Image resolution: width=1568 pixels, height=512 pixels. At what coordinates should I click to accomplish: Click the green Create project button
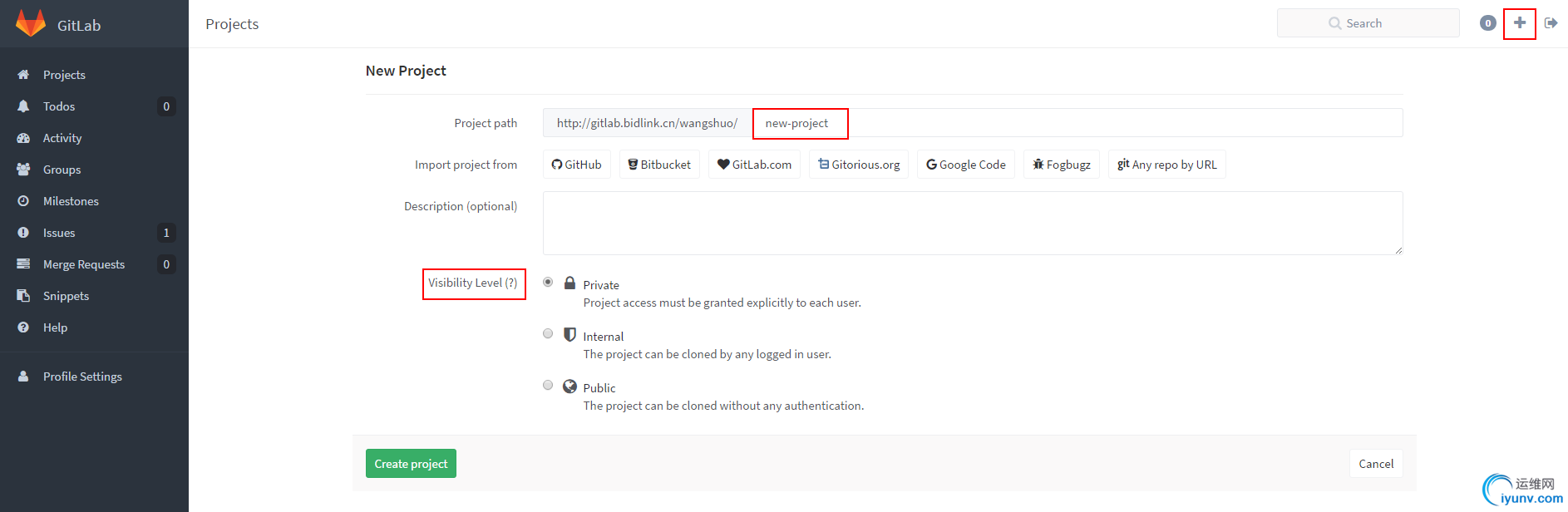pyautogui.click(x=411, y=464)
